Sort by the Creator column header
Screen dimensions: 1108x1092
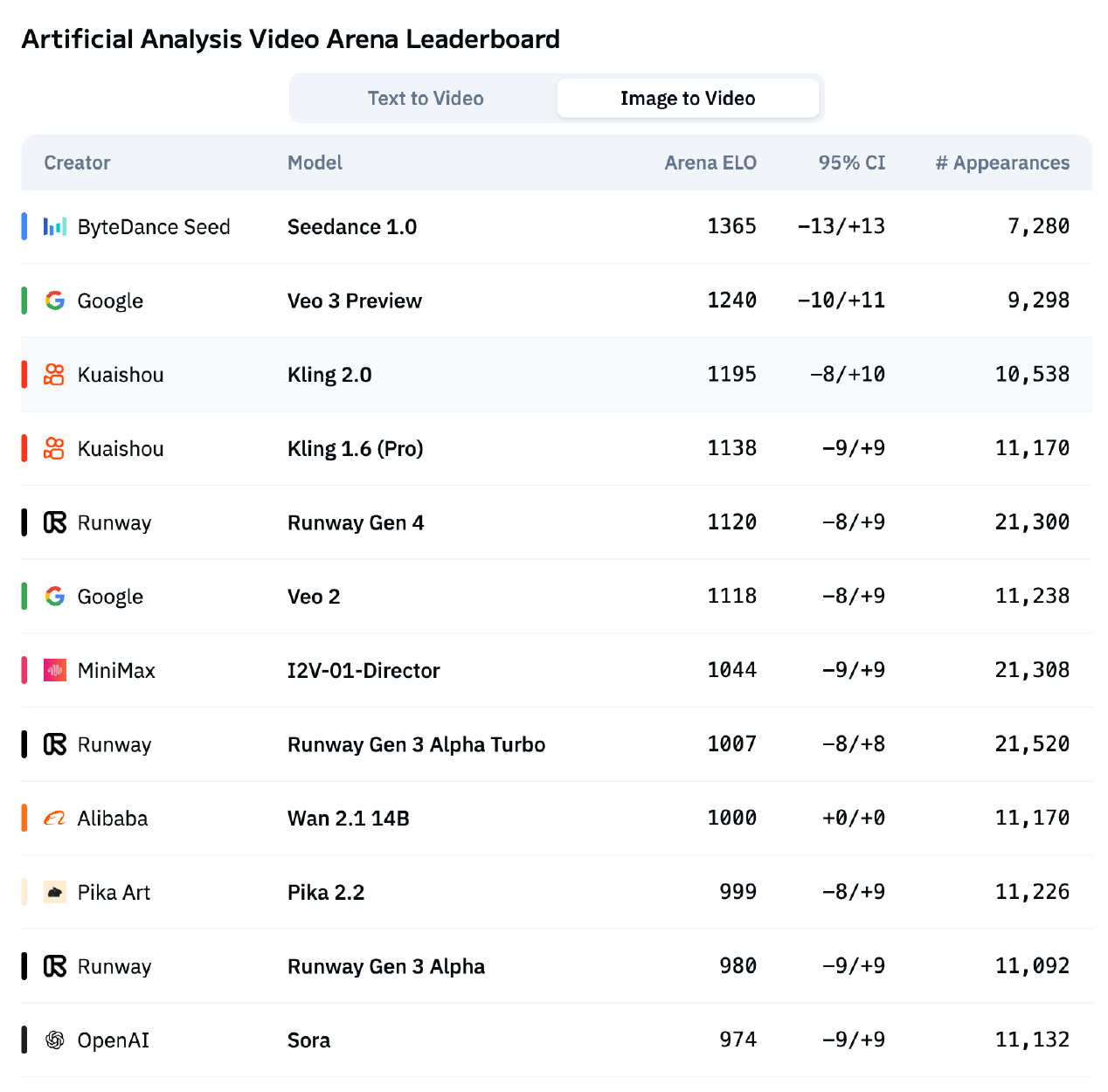(x=77, y=162)
